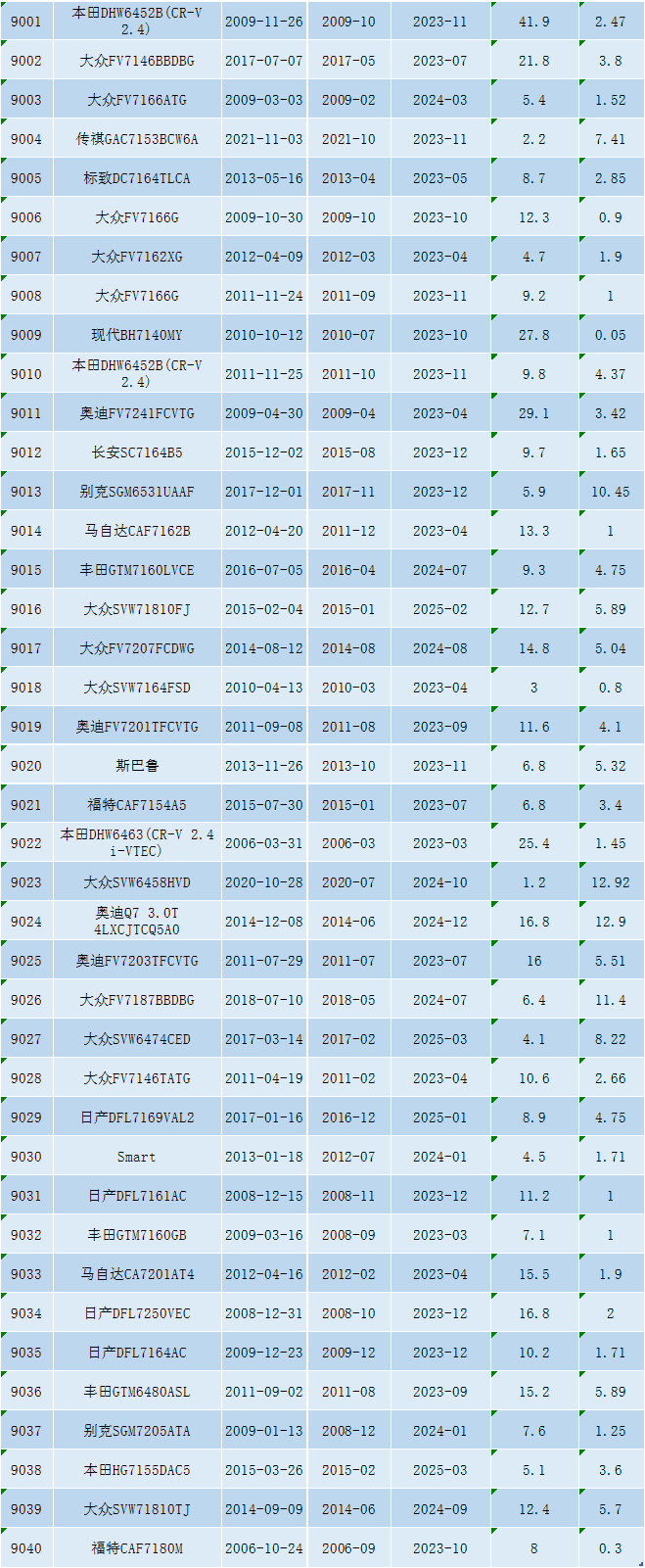This screenshot has width=645, height=1568.
Task: Select model cell 丰田GTM7160LVCE
Action: 137,570
